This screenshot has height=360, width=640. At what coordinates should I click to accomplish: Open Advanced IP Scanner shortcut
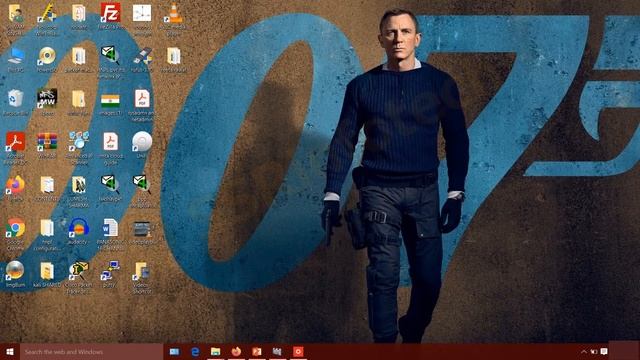pos(79,148)
